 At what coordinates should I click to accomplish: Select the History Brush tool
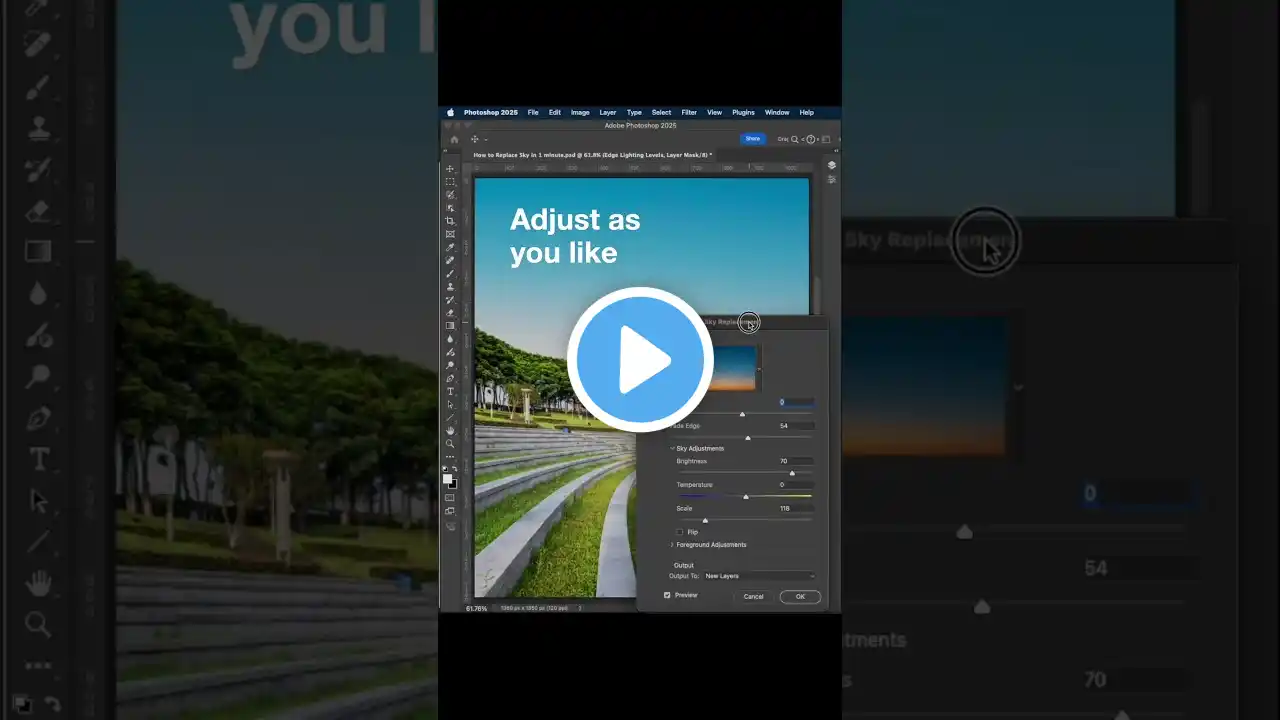[450, 299]
